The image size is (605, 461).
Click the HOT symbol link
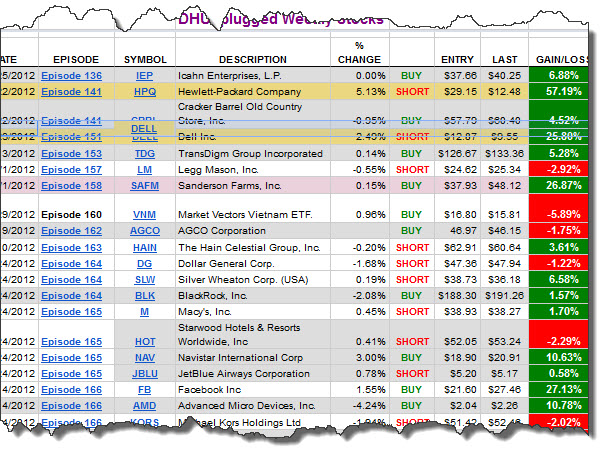tap(145, 342)
